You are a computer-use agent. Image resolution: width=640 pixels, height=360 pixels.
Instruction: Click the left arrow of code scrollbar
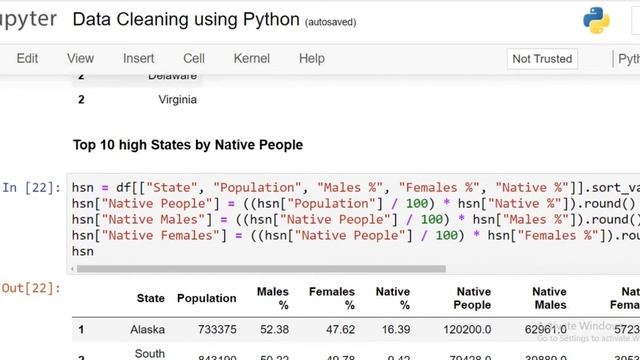click(x=72, y=269)
